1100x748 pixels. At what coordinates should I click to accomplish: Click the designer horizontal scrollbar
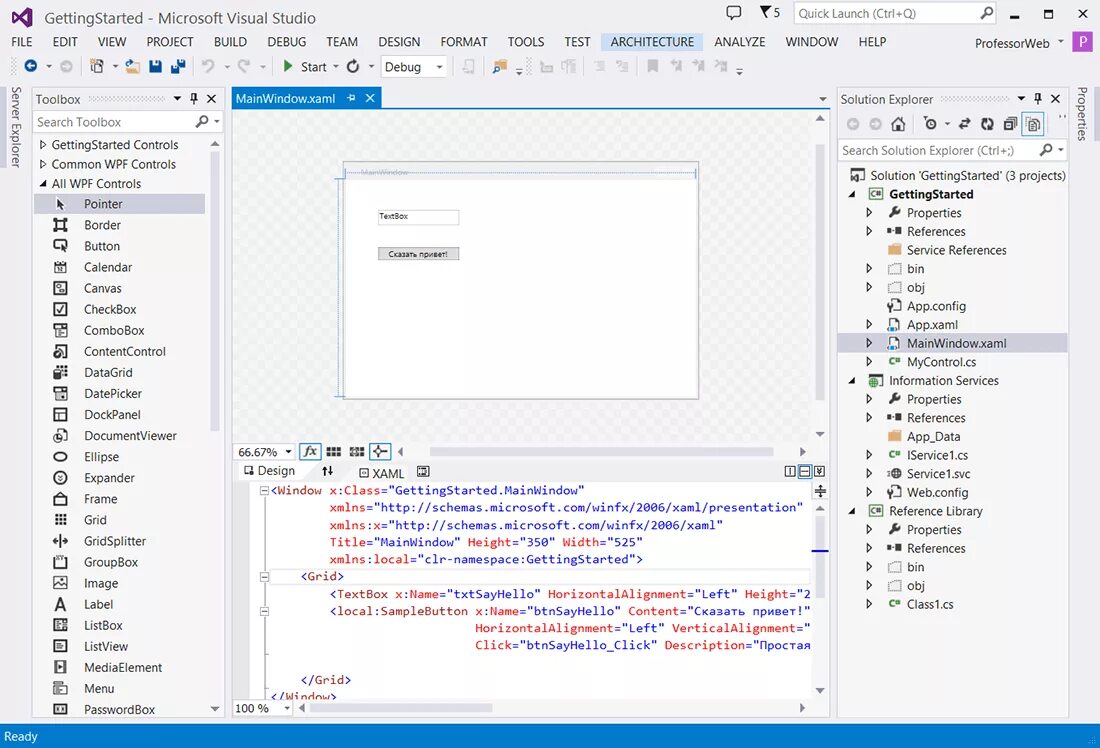[601, 452]
